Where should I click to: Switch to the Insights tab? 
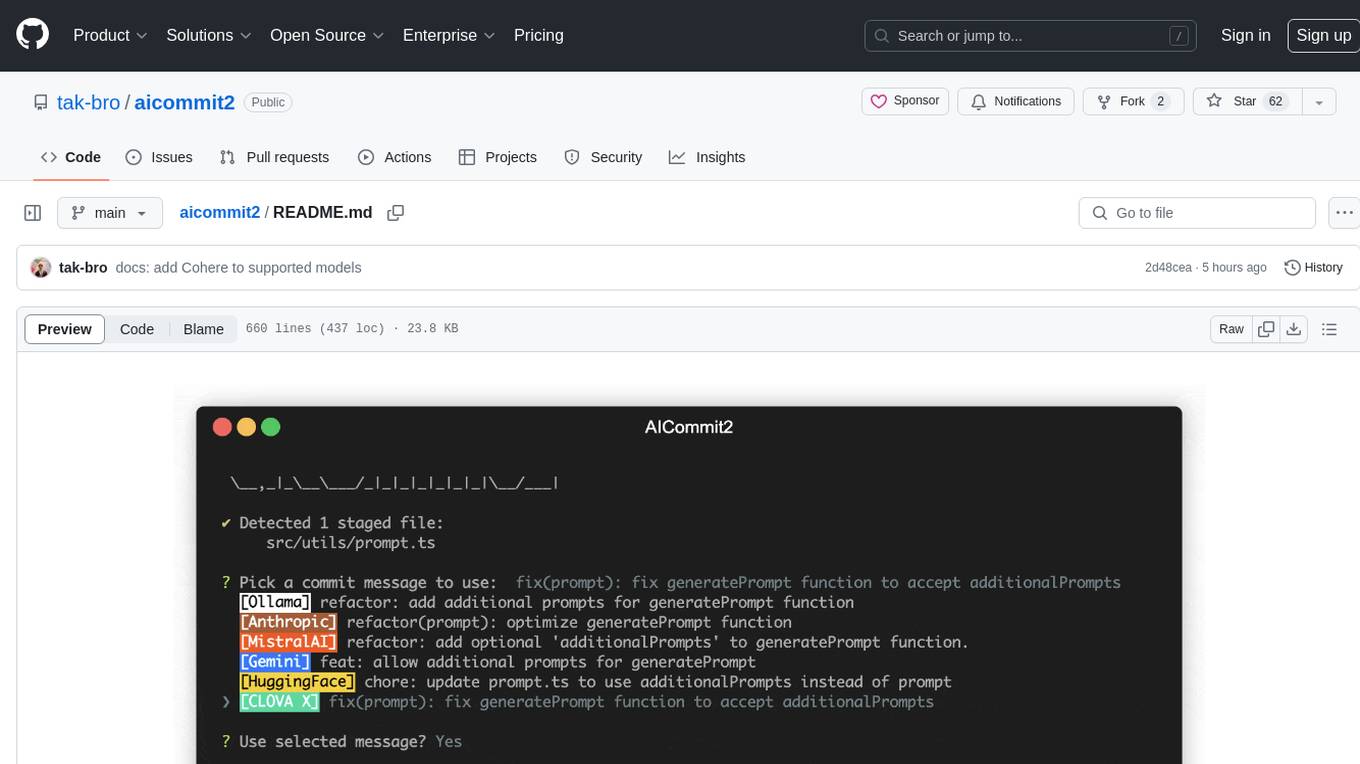[x=707, y=157]
